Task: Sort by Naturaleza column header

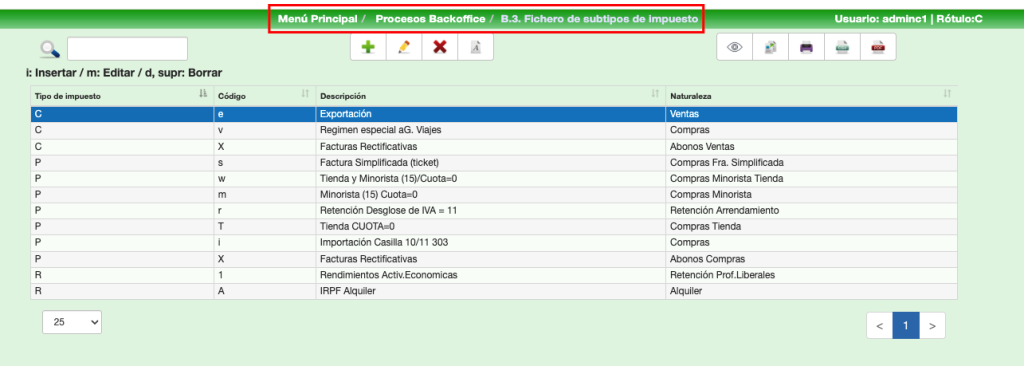Action: point(812,95)
